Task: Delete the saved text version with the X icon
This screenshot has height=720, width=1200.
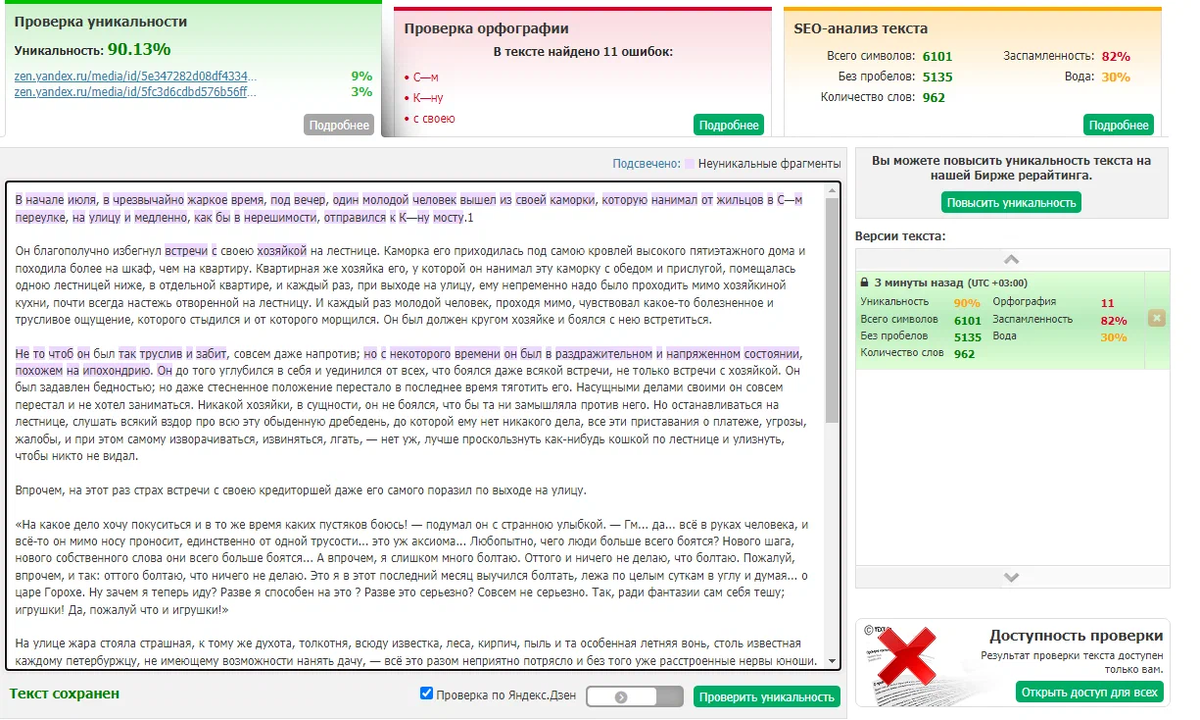Action: 1156,318
